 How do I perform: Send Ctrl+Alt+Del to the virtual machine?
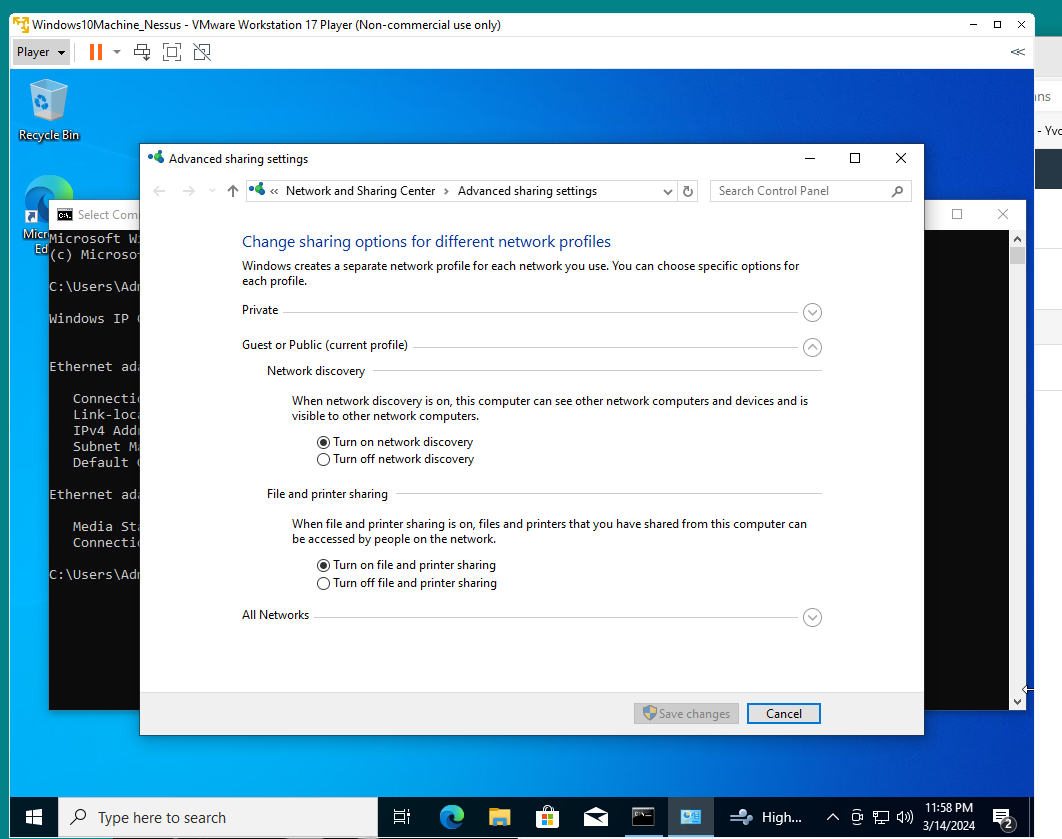coord(142,52)
